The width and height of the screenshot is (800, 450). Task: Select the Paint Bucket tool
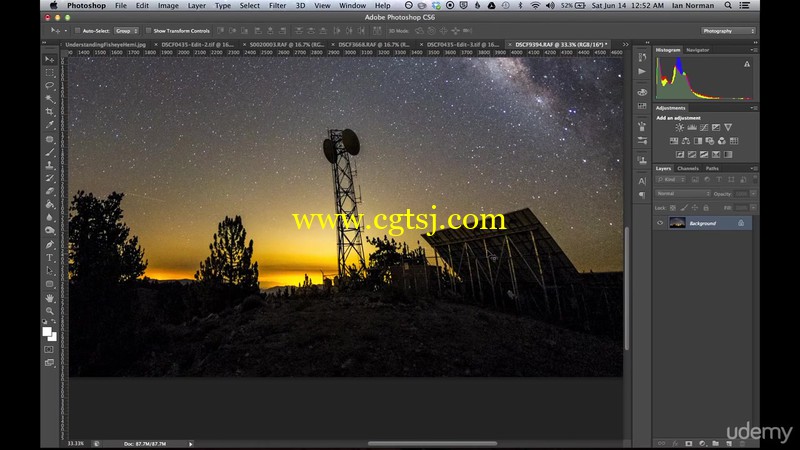pyautogui.click(x=49, y=205)
